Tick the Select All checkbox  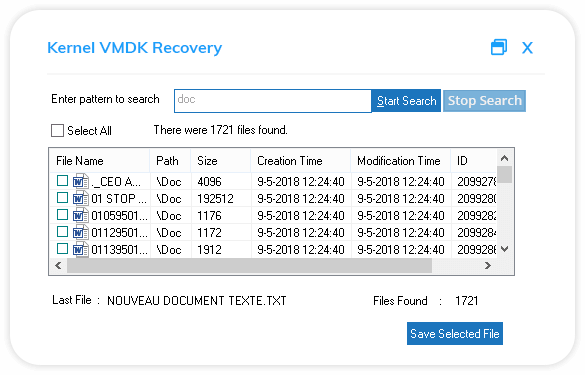(57, 131)
